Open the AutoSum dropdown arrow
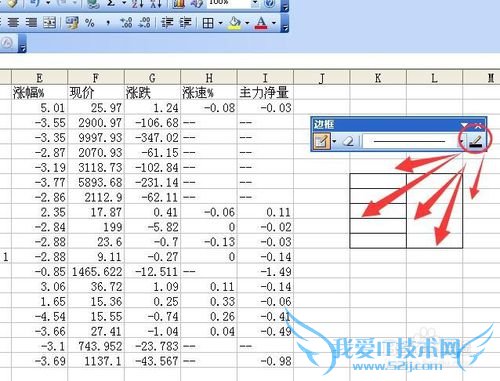Image resolution: width=500 pixels, height=381 pixels. tap(124, 3)
